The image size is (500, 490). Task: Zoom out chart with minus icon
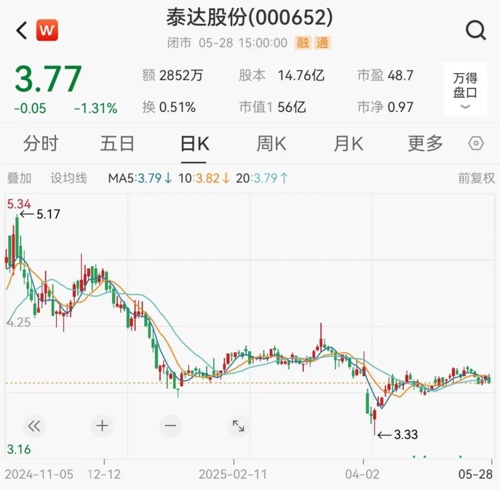click(170, 426)
